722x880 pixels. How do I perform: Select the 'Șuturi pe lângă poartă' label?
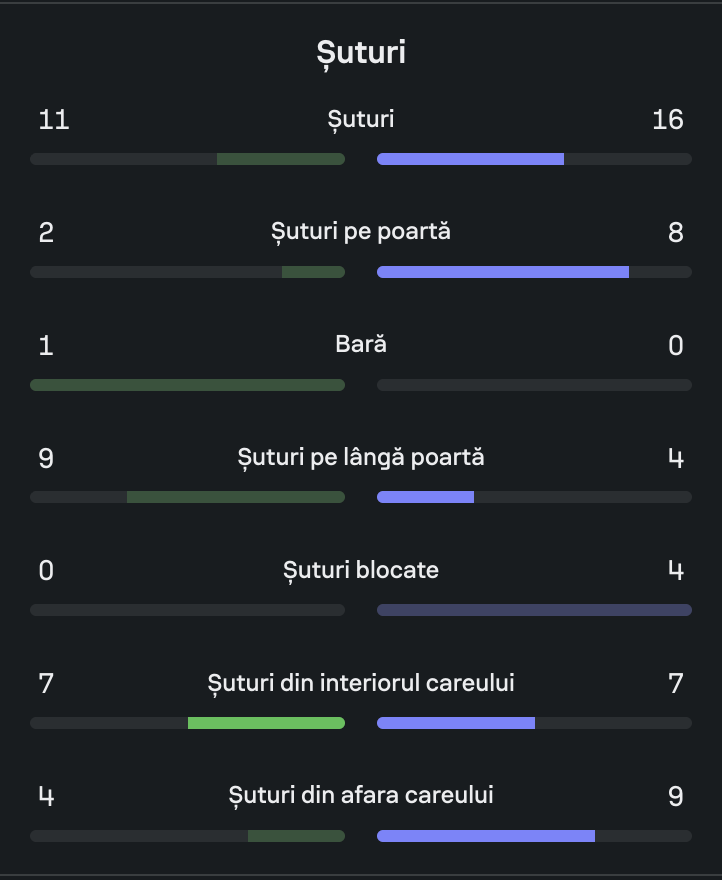point(361,458)
